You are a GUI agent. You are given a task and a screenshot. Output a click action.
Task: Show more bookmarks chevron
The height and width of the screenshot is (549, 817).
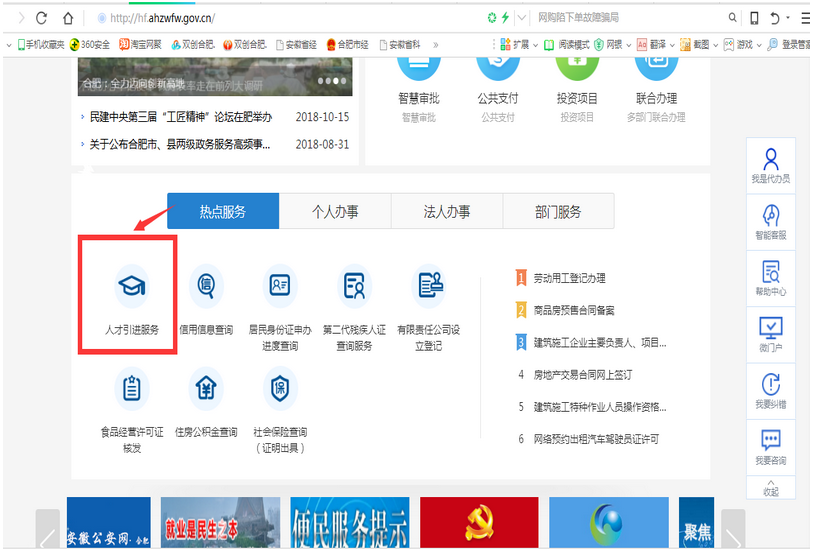tap(436, 45)
